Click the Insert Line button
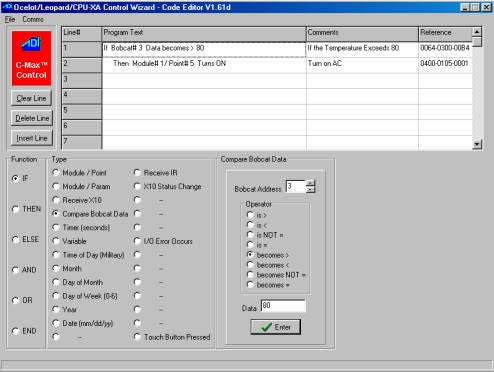Viewport: 494px width, 372px height. pyautogui.click(x=31, y=138)
